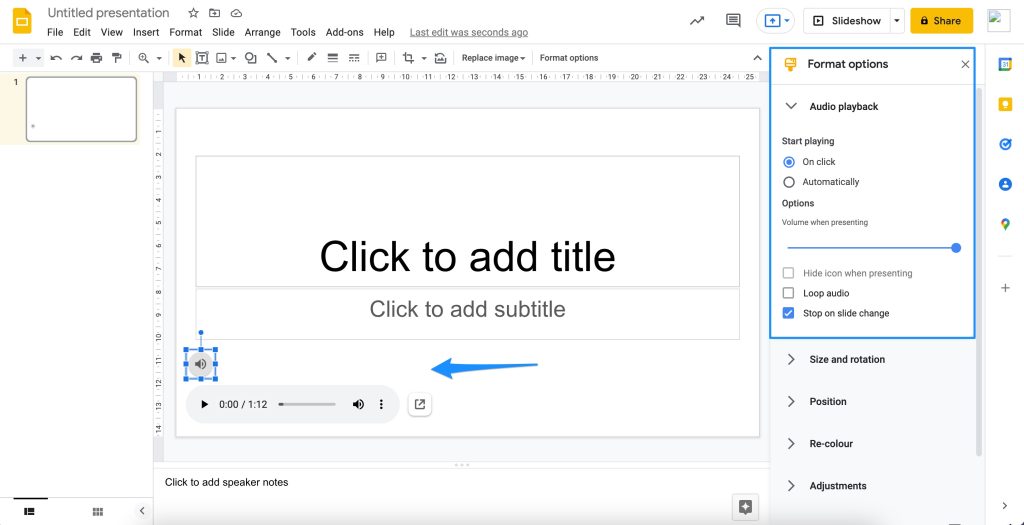Select the crop image tool
Viewport: 1024px width, 525px height.
[x=409, y=58]
